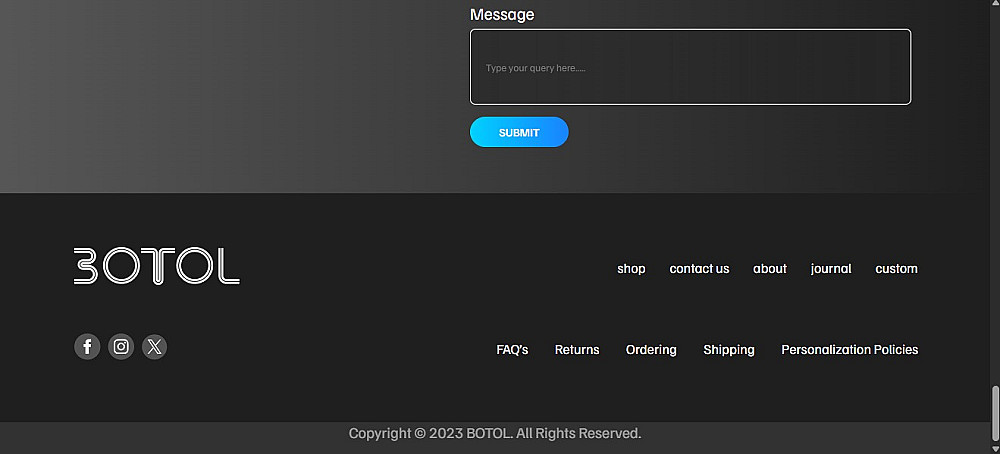Screen dimensions: 1000x454
Task: Click the vertical scrollbar thumb
Action: [995, 413]
